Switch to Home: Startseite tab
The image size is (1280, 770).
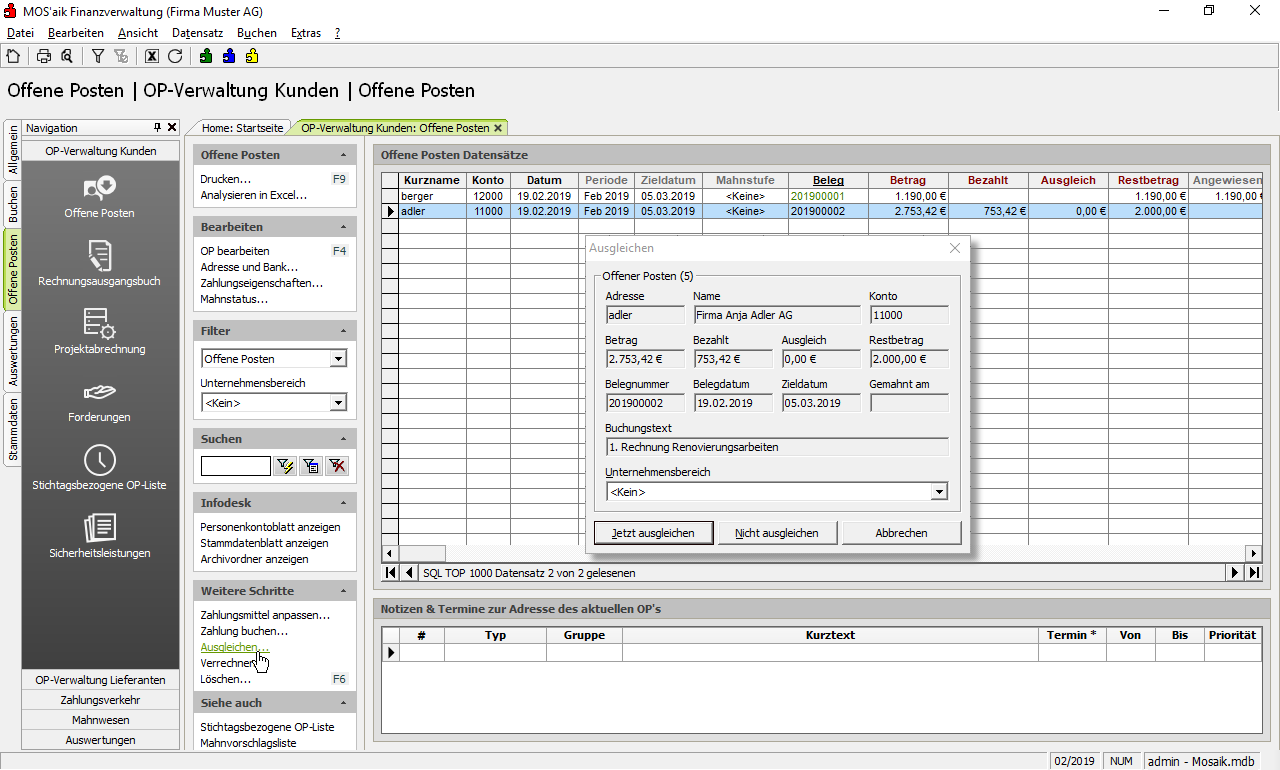242,128
